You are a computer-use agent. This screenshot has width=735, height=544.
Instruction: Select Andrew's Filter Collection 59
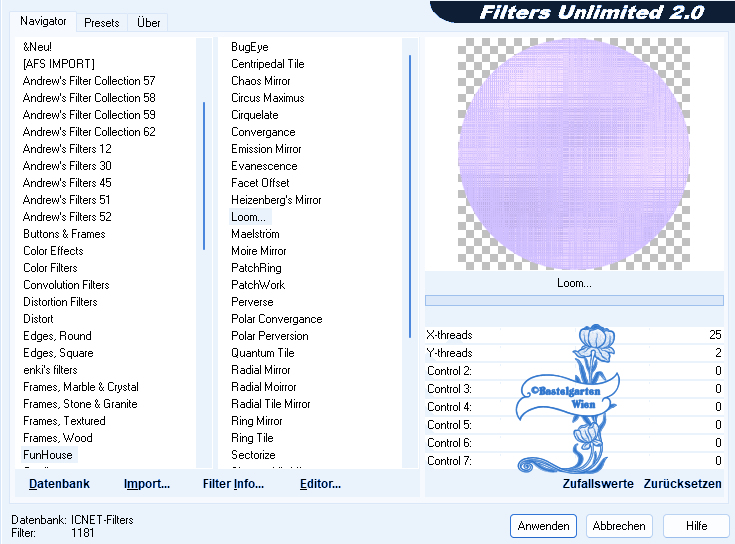coord(89,115)
